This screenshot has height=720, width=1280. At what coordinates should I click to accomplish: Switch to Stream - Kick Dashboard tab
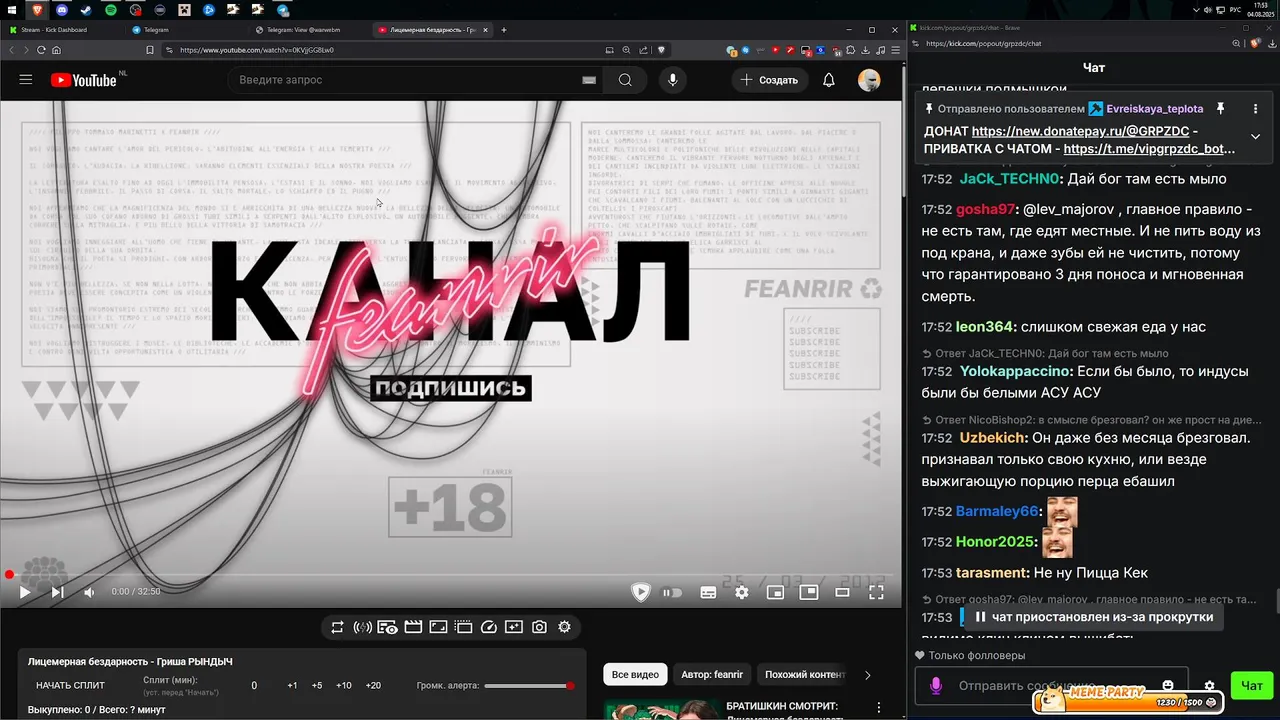[64, 30]
